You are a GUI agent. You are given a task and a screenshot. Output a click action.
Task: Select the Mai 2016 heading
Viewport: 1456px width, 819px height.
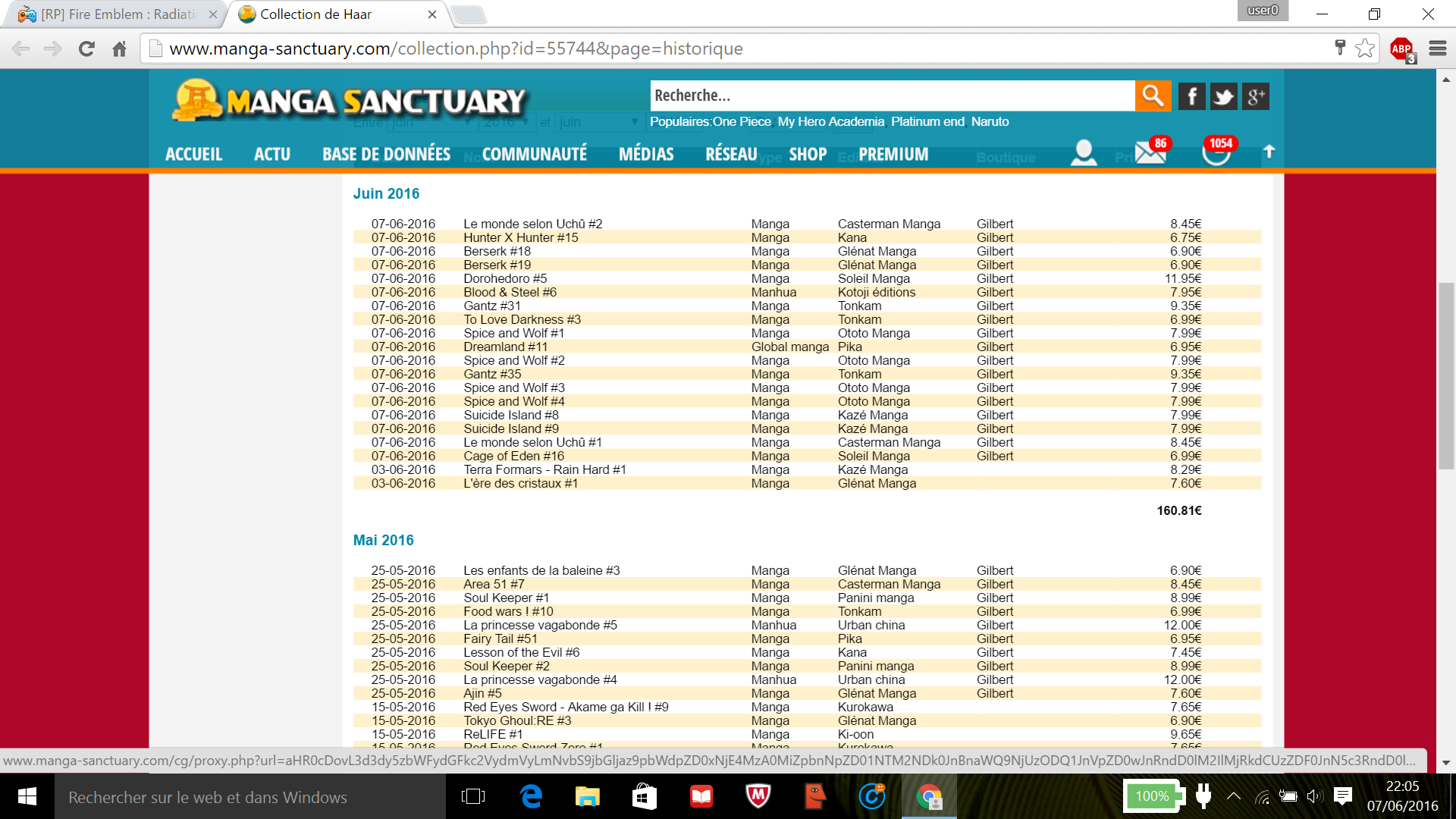383,540
